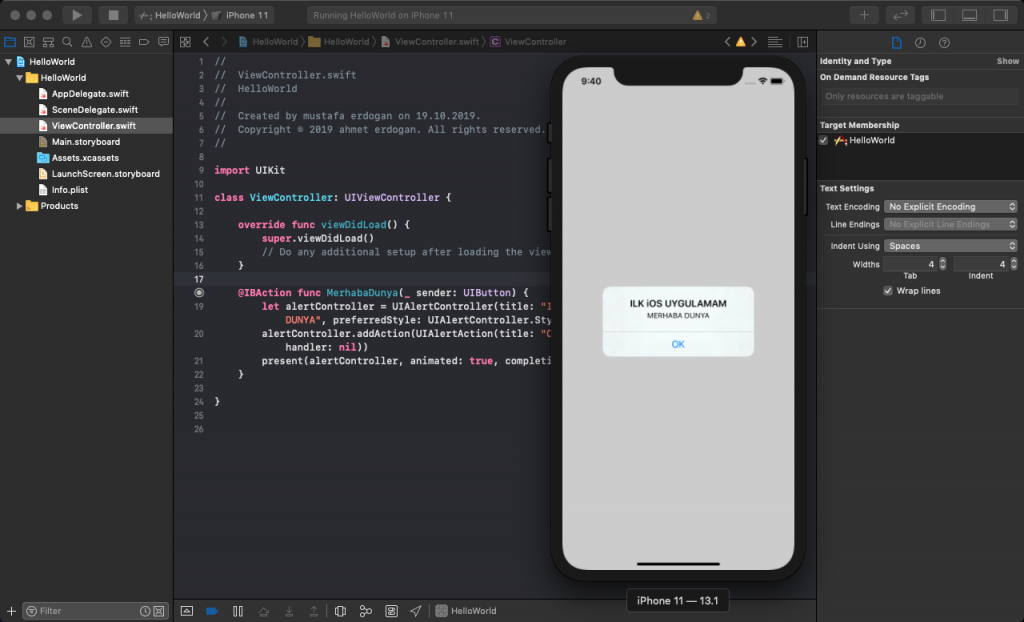Toggle breakpoints with the blue breakpoint icon
Viewport: 1024px width, 622px height.
[x=211, y=610]
